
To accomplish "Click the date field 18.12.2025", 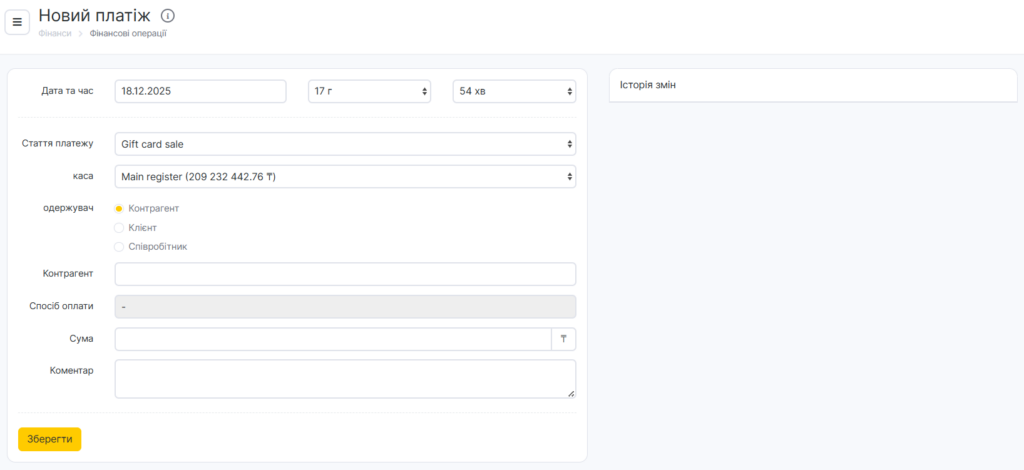I will [x=200, y=91].
